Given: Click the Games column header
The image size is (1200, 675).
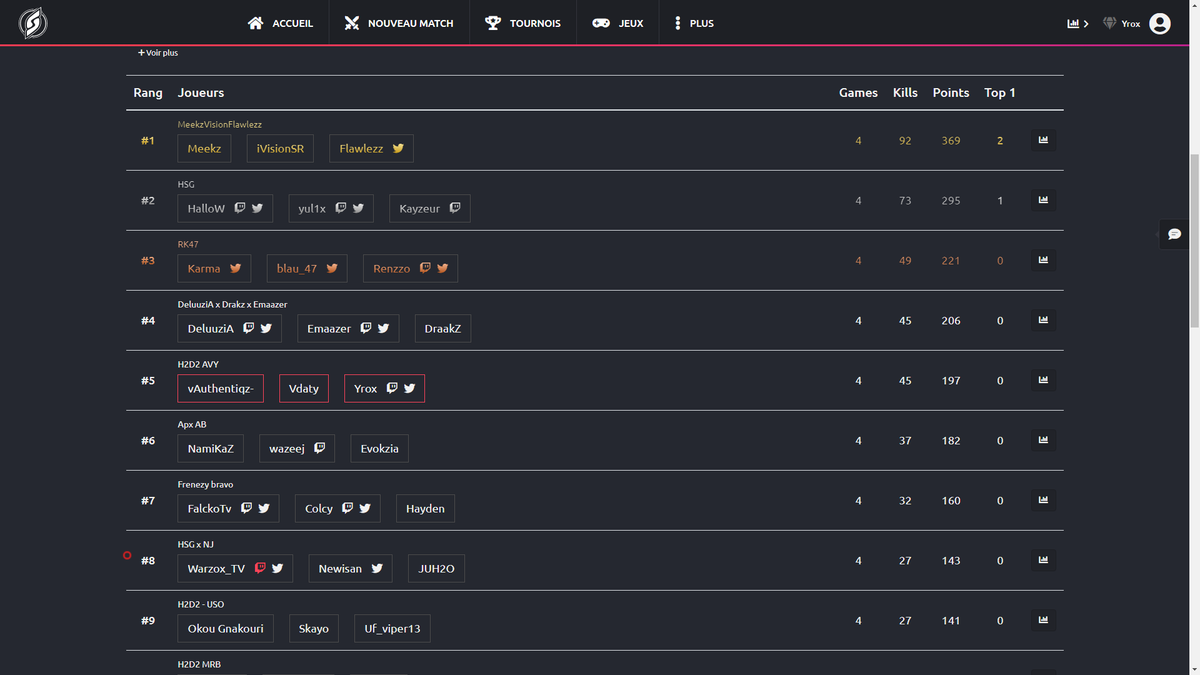Looking at the screenshot, I should (x=858, y=92).
